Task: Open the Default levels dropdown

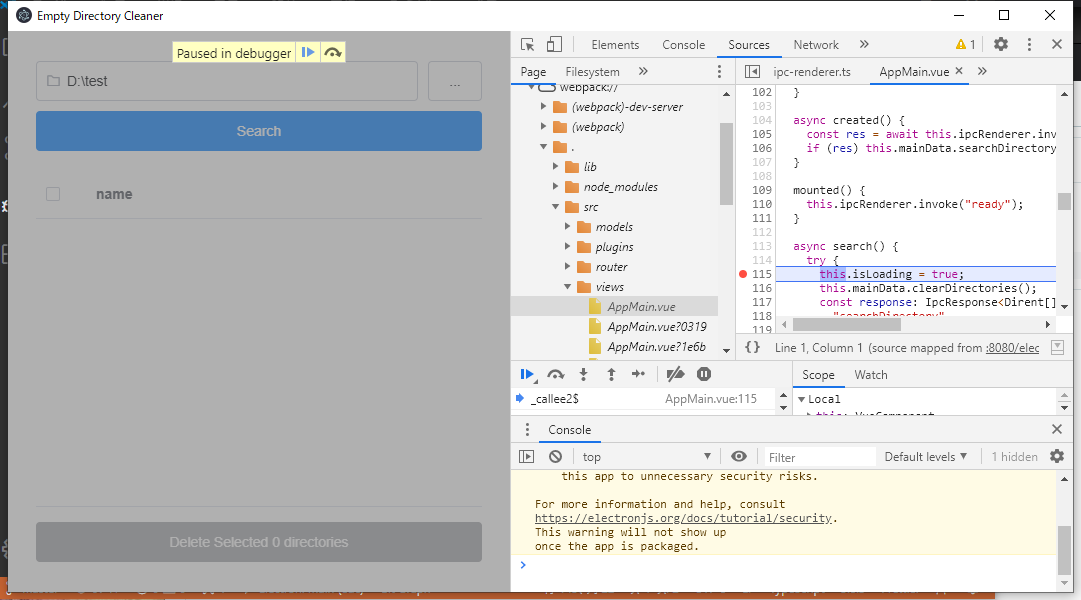Action: pyautogui.click(x=926, y=457)
